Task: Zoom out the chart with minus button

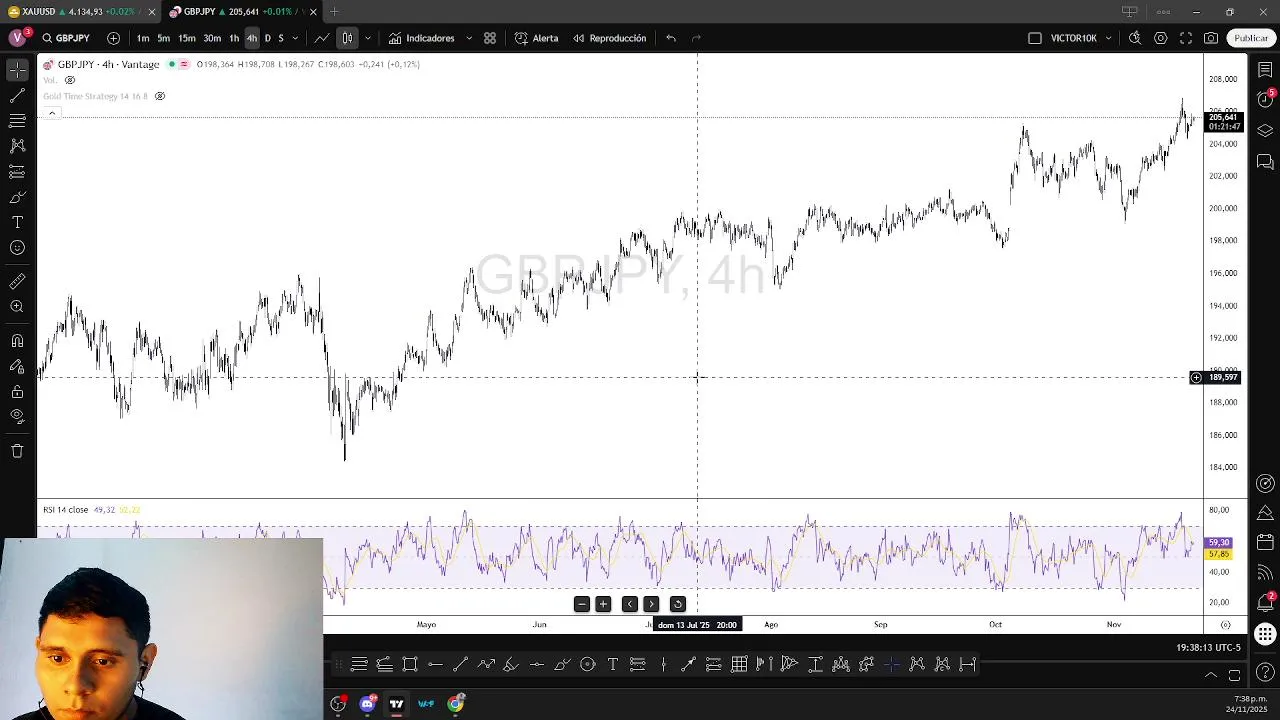Action: coord(581,604)
